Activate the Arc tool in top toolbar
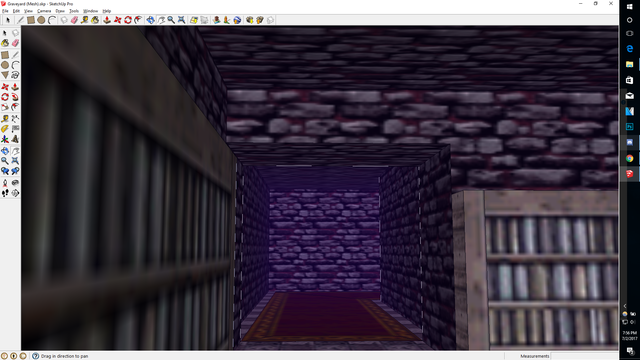 52,20
